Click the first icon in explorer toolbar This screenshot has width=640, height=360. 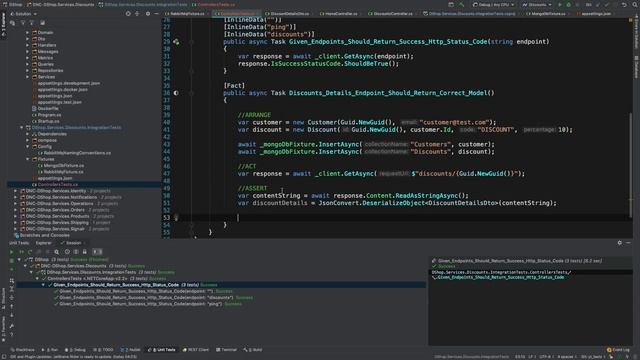[12, 23]
